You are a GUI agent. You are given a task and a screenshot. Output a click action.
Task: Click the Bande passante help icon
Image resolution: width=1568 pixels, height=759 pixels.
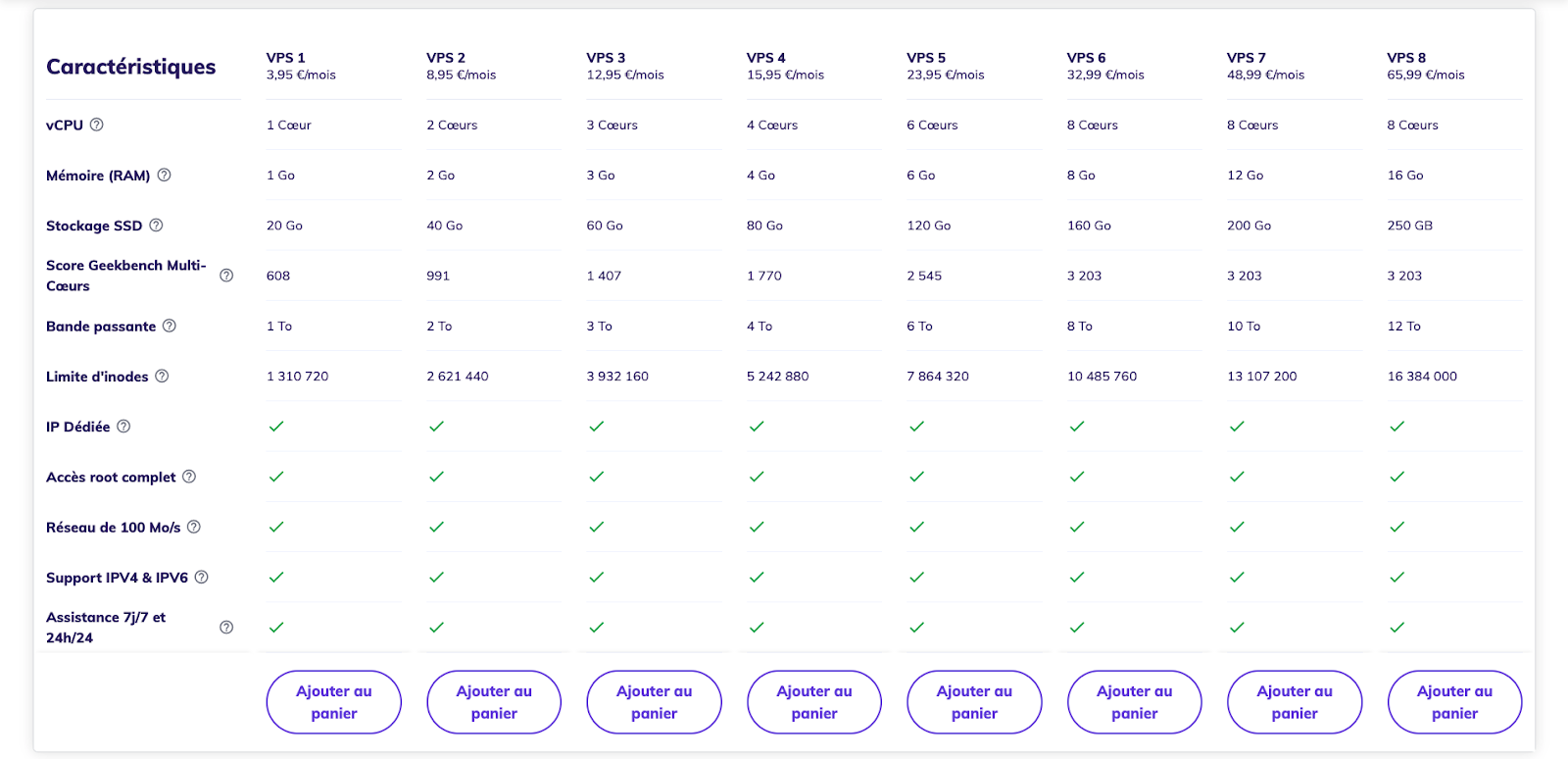click(169, 326)
